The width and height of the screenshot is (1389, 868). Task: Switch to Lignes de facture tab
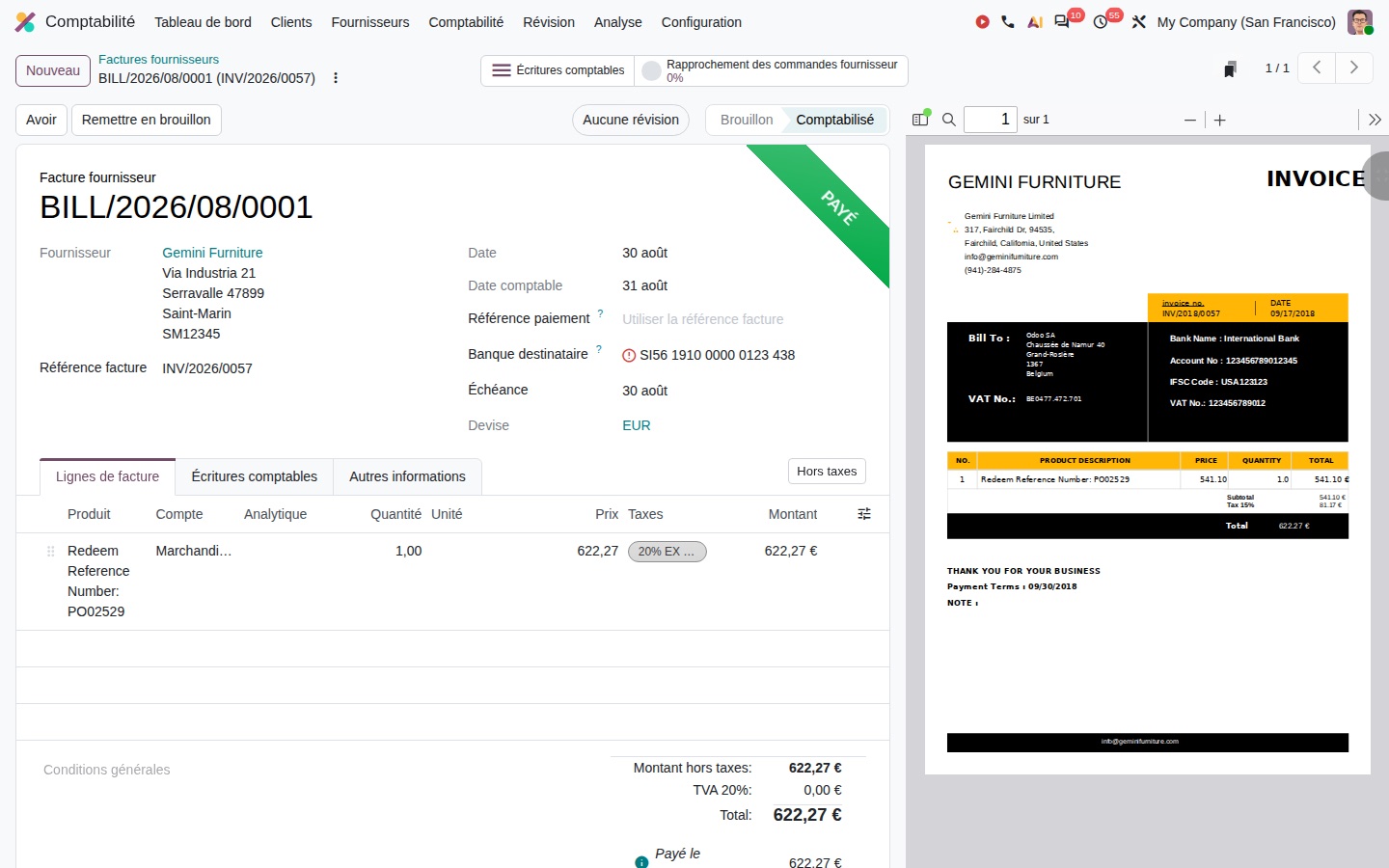click(107, 476)
